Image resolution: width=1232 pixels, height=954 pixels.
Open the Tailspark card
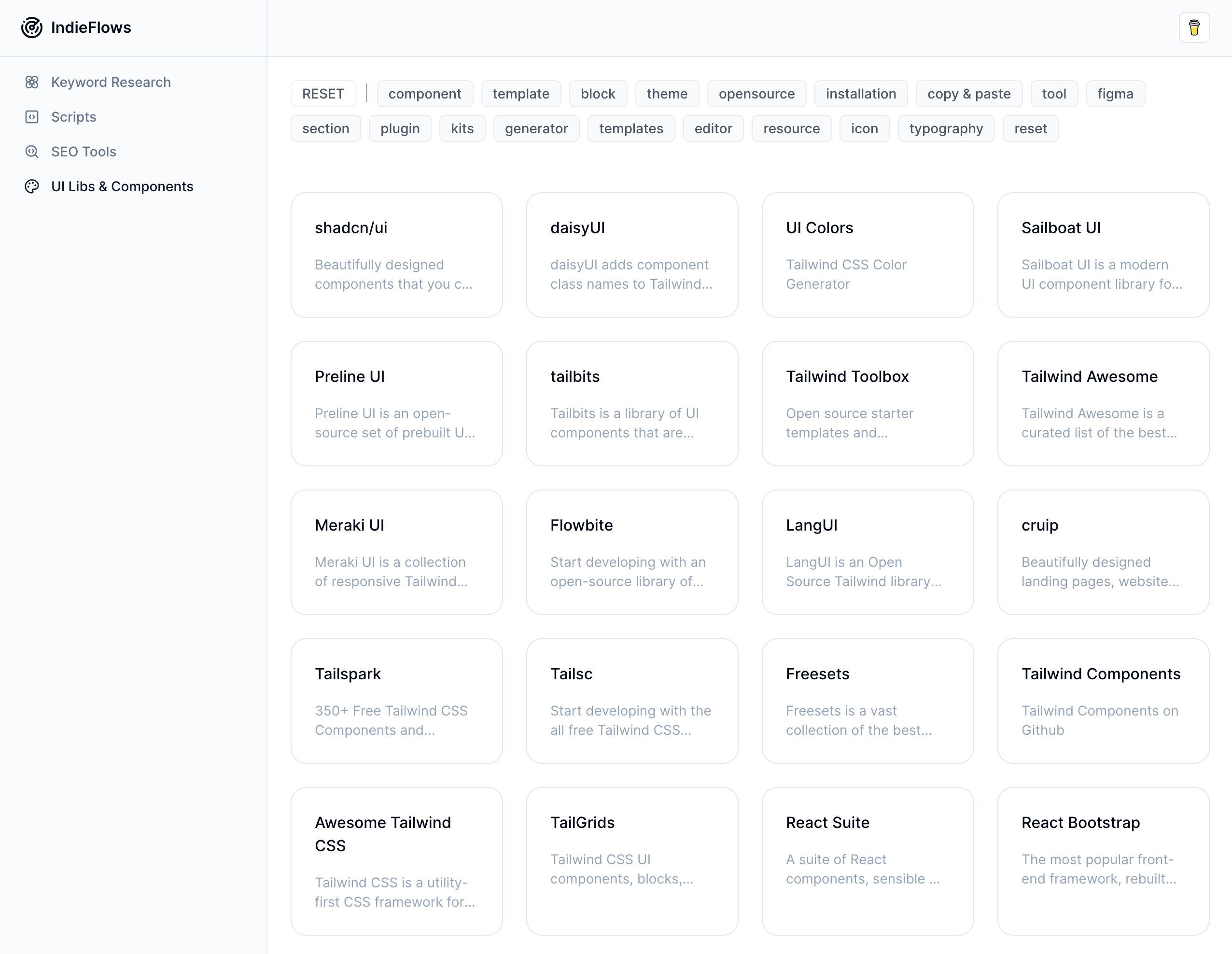[x=396, y=701]
